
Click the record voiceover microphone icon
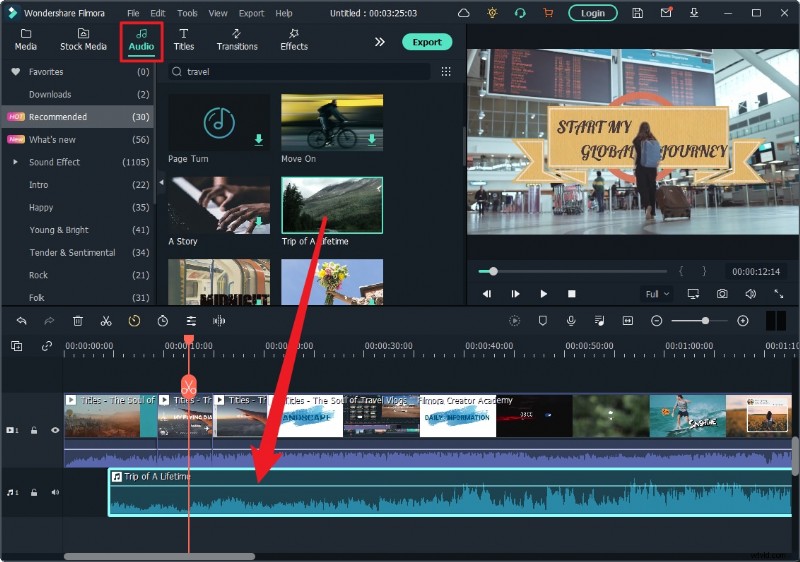[x=571, y=321]
